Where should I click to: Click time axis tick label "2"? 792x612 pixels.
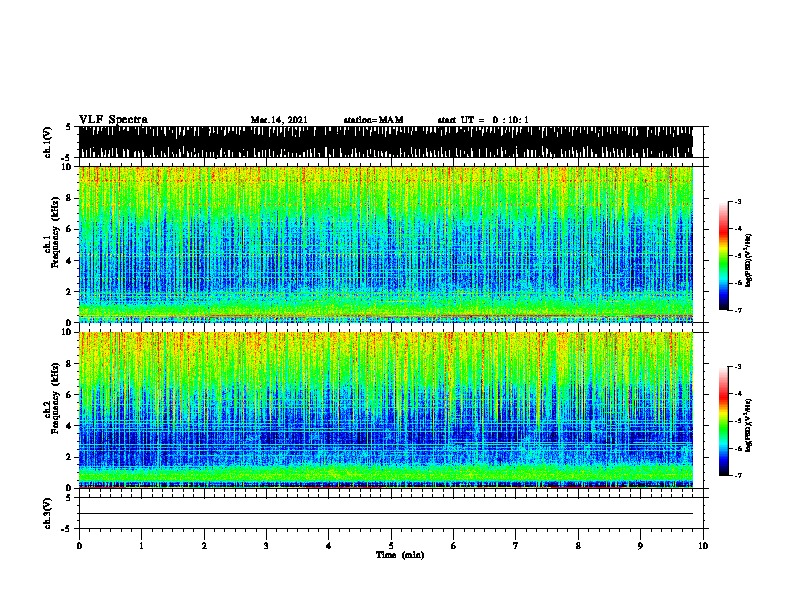(x=204, y=546)
